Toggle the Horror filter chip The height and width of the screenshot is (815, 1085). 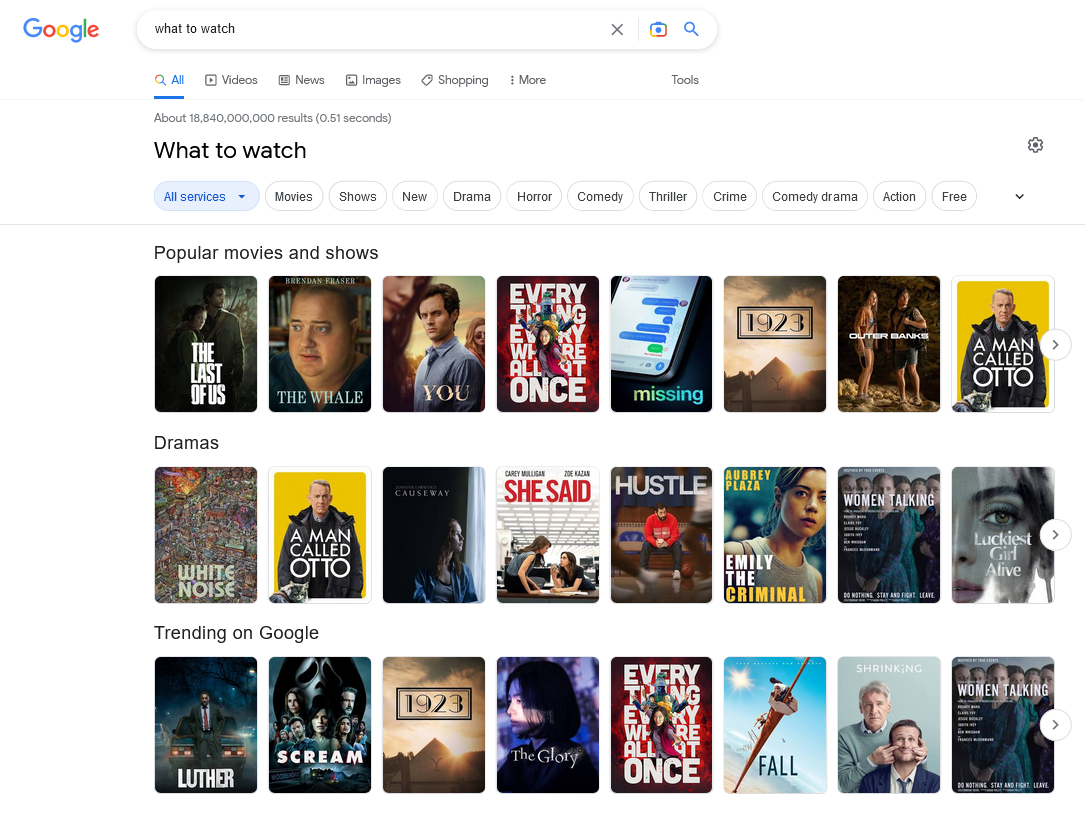[534, 196]
